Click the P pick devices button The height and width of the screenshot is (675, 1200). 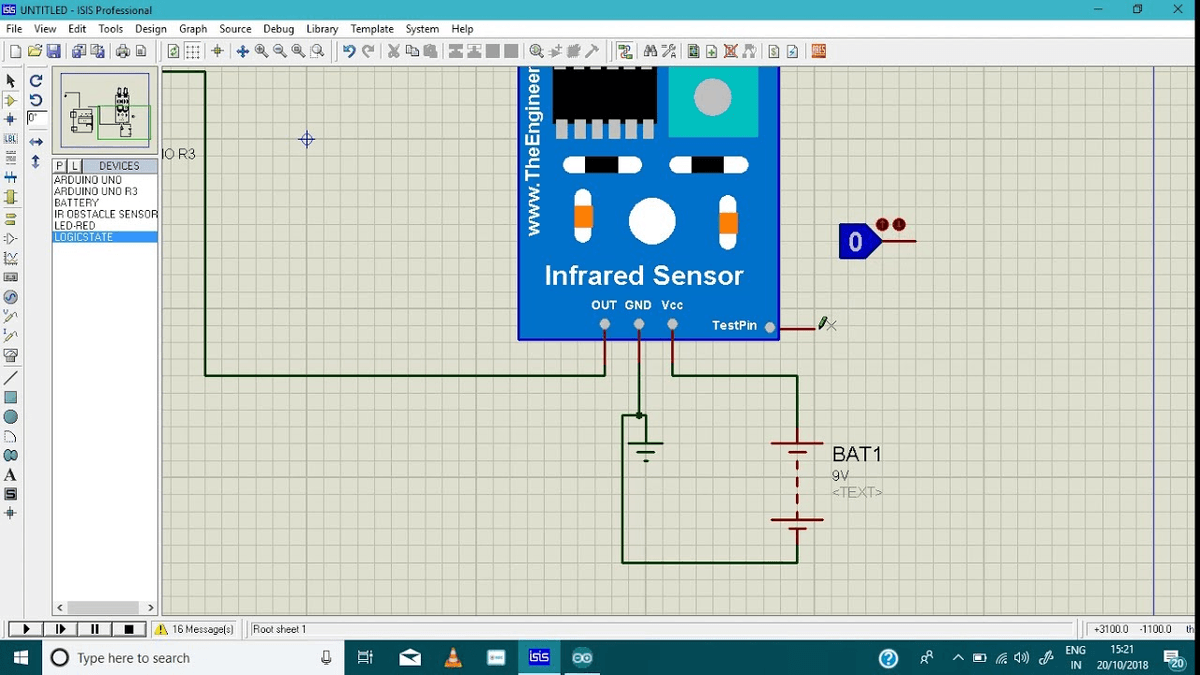60,166
